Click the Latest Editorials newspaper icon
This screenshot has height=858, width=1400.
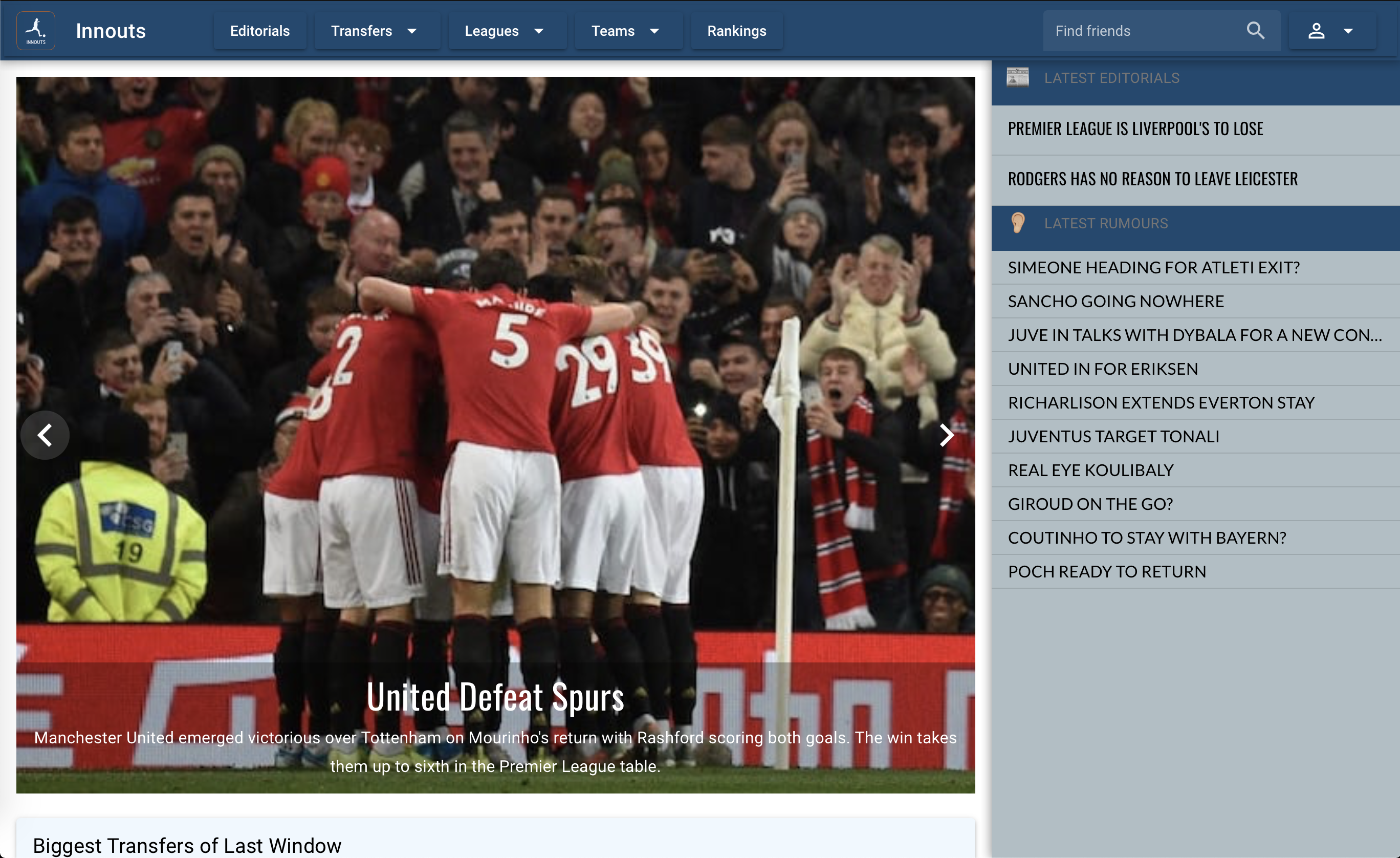click(1017, 77)
